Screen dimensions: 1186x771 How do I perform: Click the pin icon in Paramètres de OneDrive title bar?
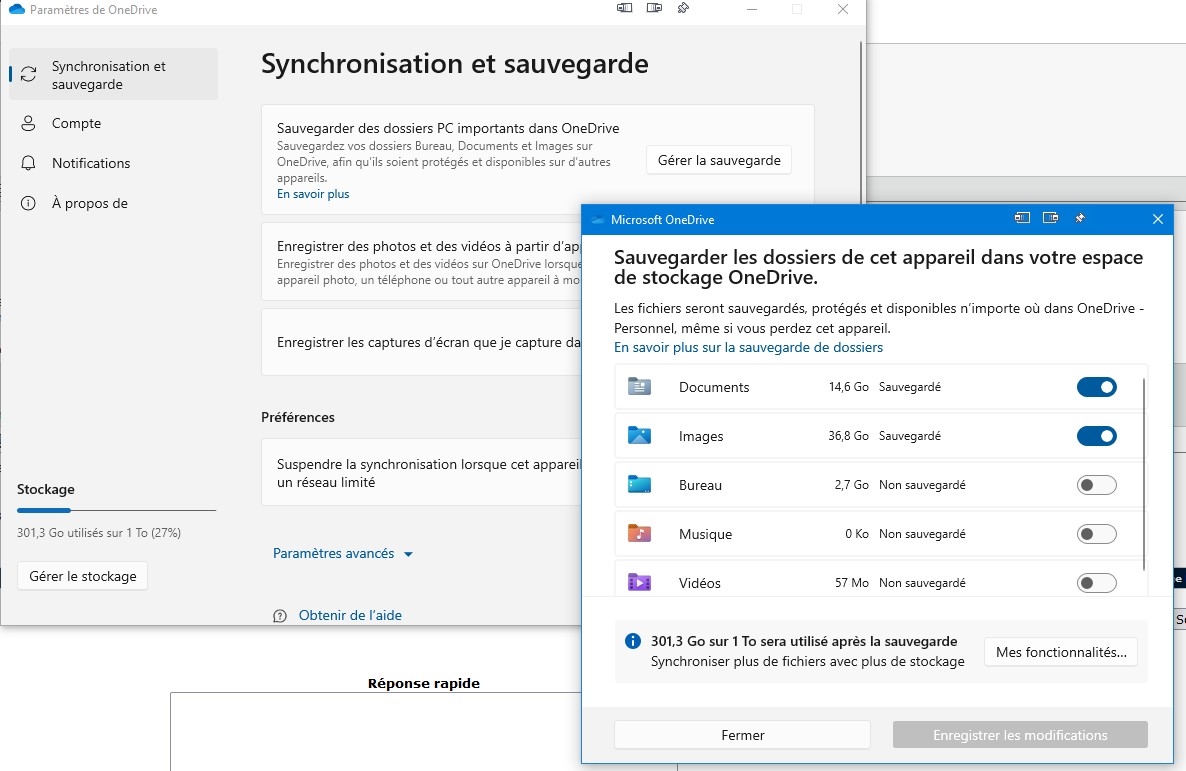683,8
